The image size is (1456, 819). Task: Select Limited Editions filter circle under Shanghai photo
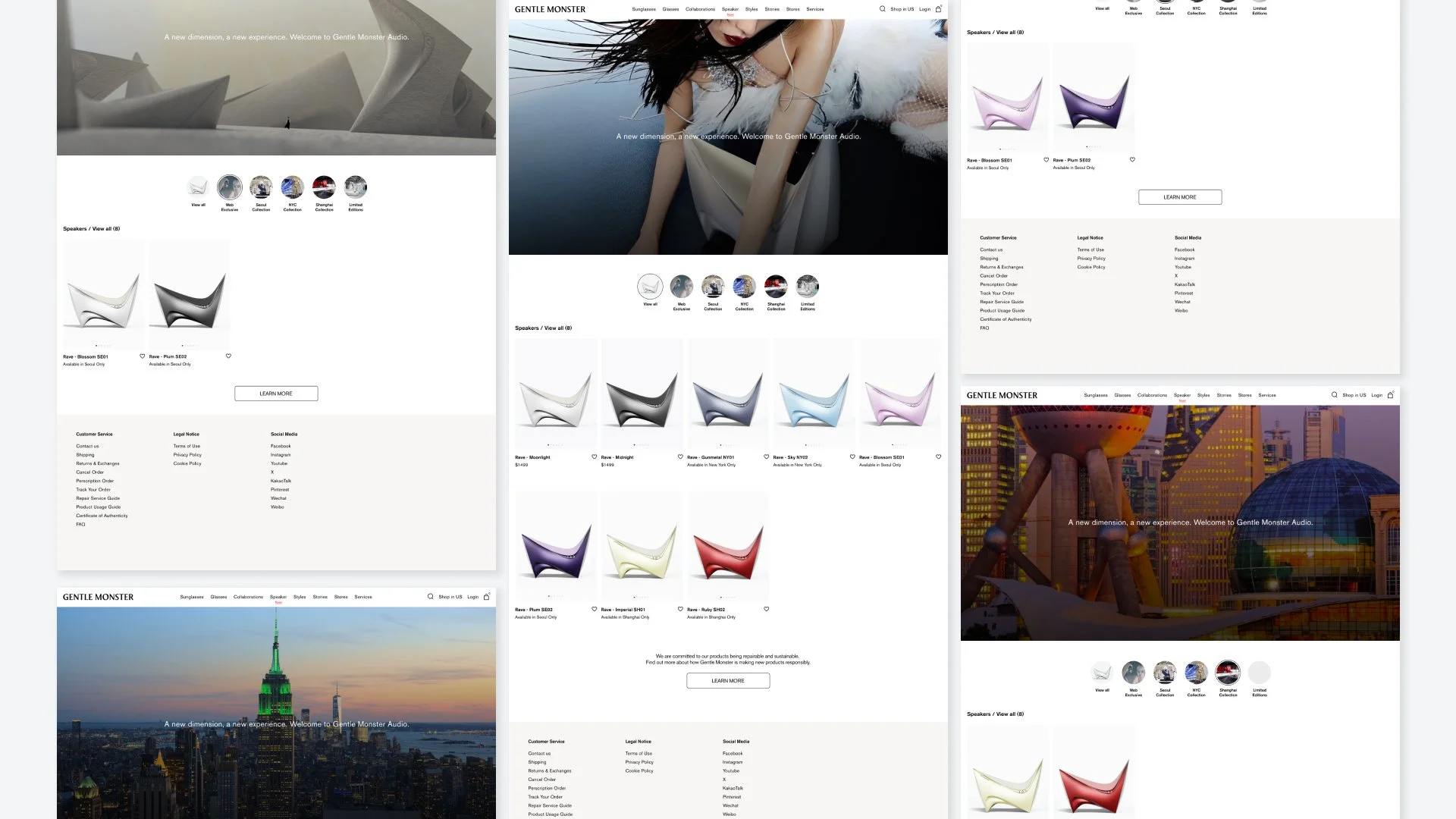point(1259,673)
